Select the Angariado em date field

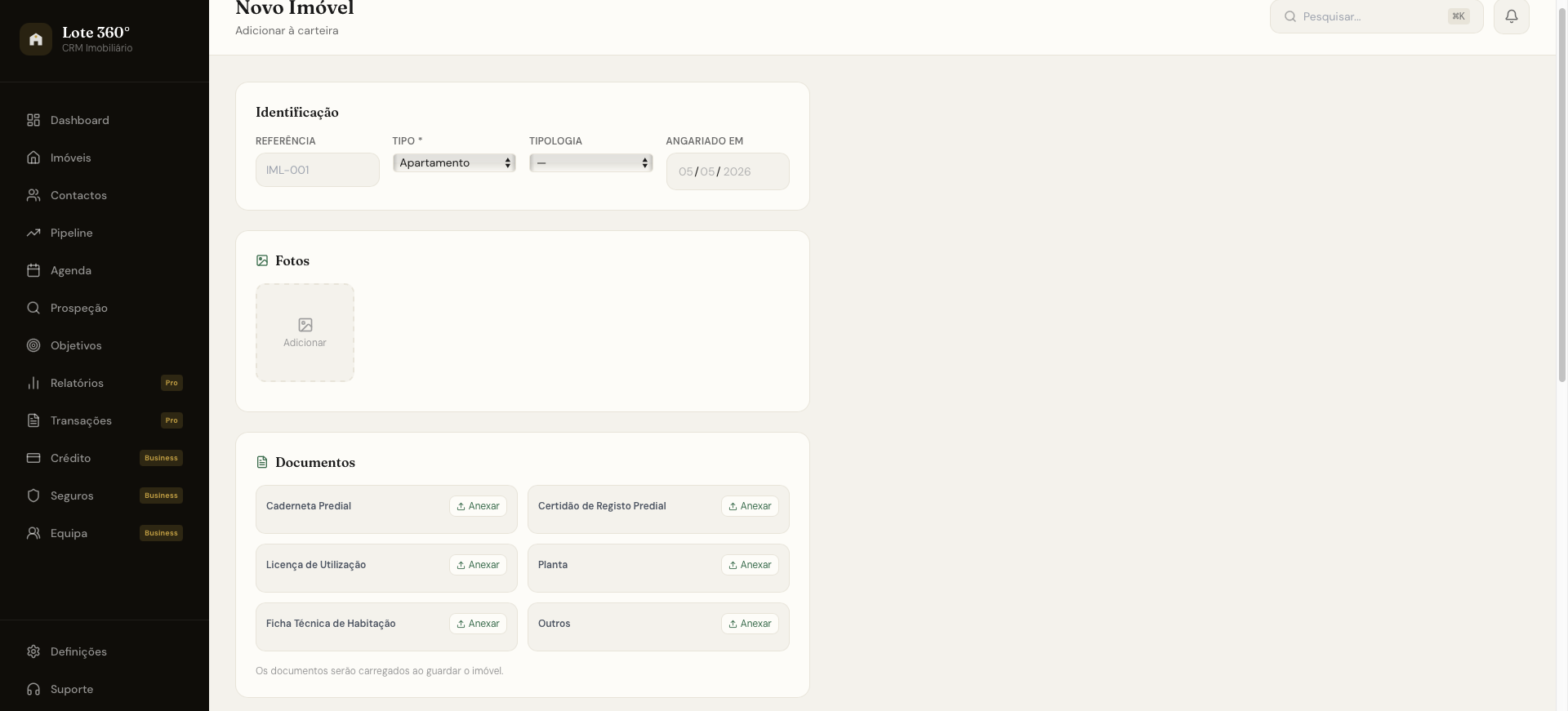coord(728,171)
